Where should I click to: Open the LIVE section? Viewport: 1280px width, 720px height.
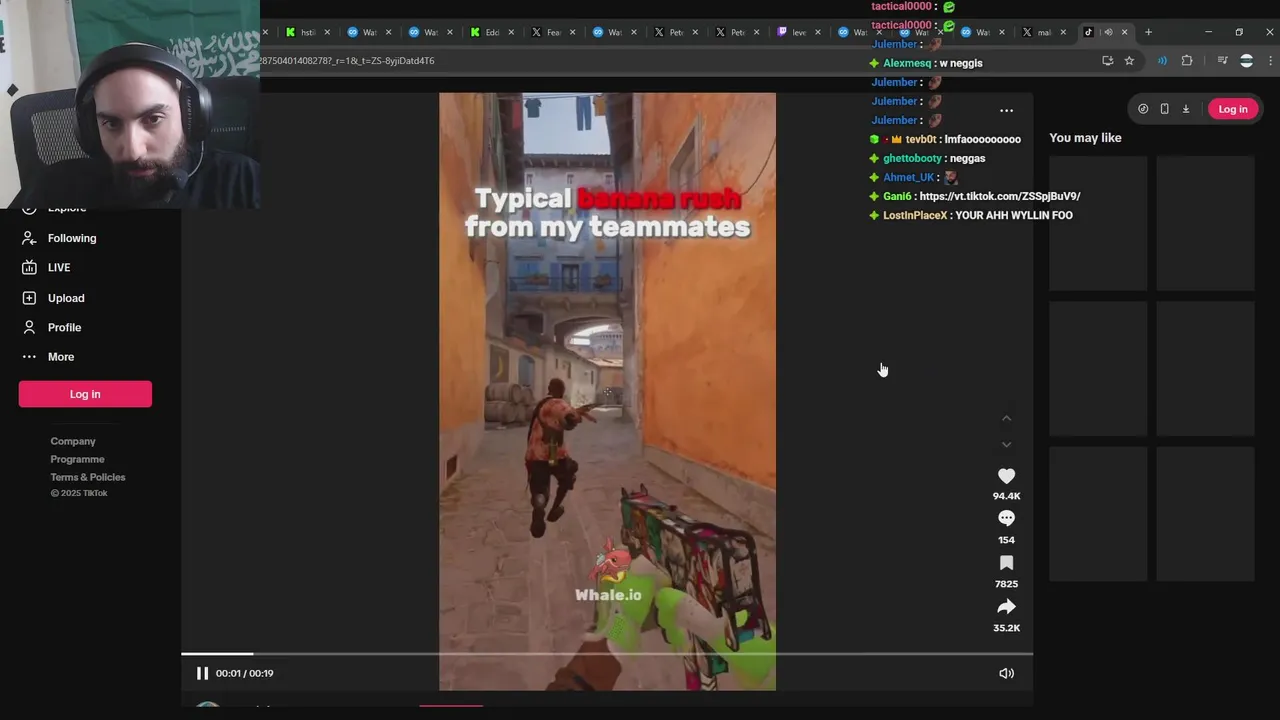(x=59, y=267)
